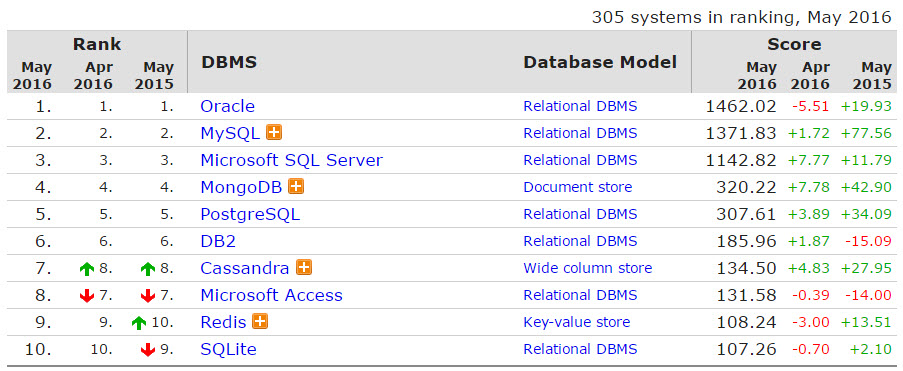
Task: Click the orange plus icon beside MongoDB
Action: click(x=296, y=187)
